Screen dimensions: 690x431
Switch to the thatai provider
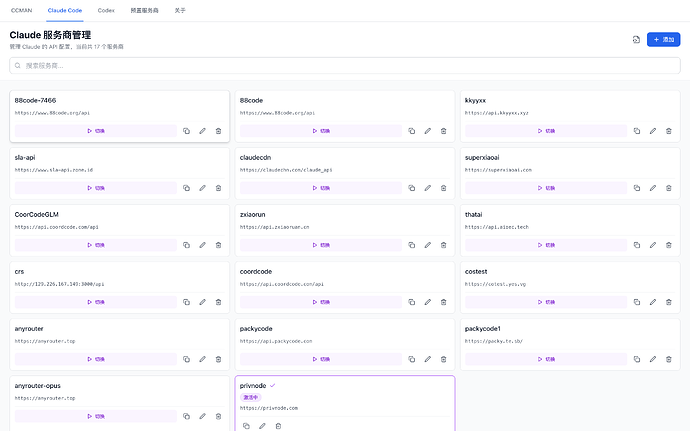(x=546, y=245)
